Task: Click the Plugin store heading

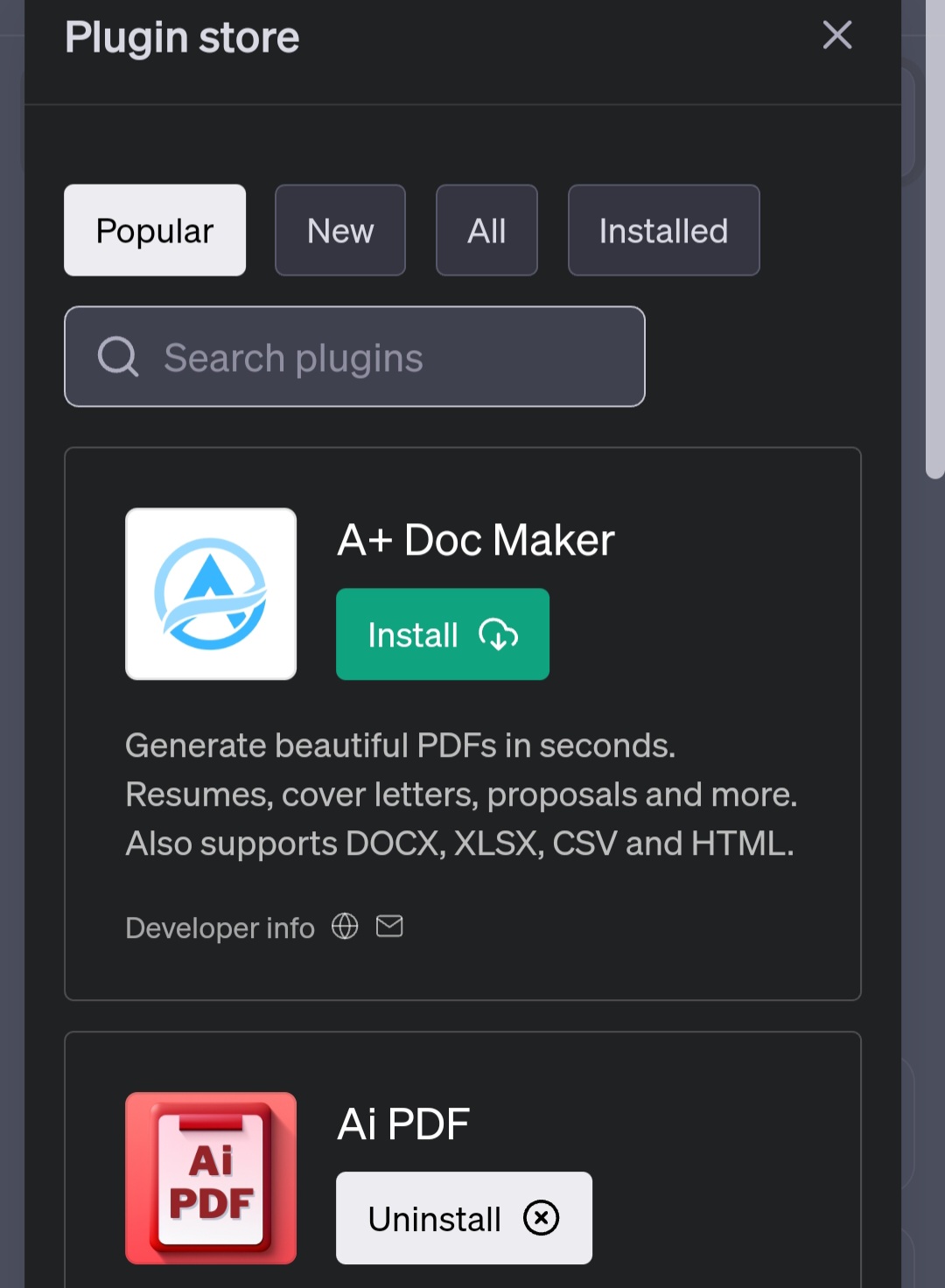Action: click(x=181, y=37)
